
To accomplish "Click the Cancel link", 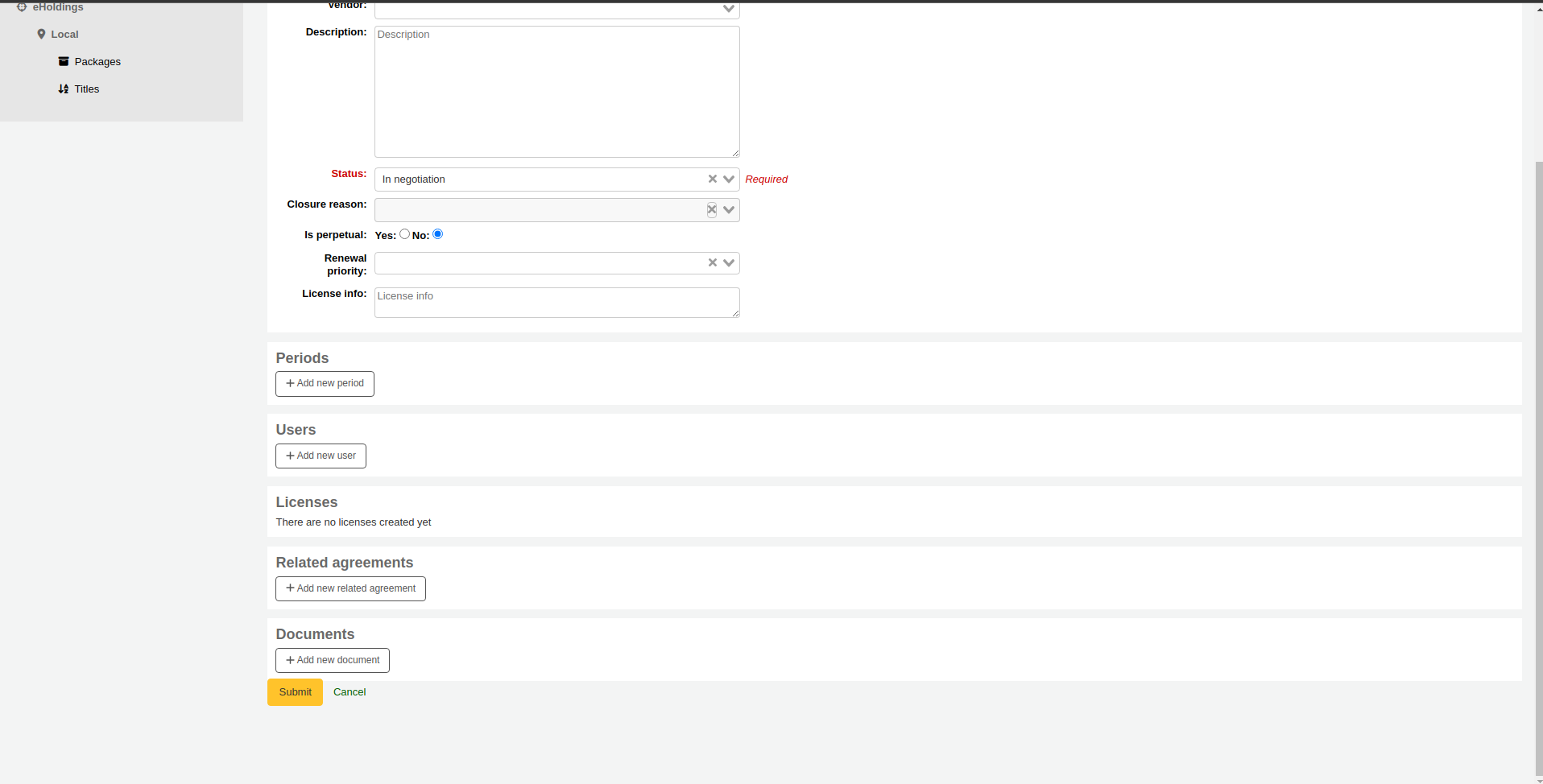I will click(350, 692).
